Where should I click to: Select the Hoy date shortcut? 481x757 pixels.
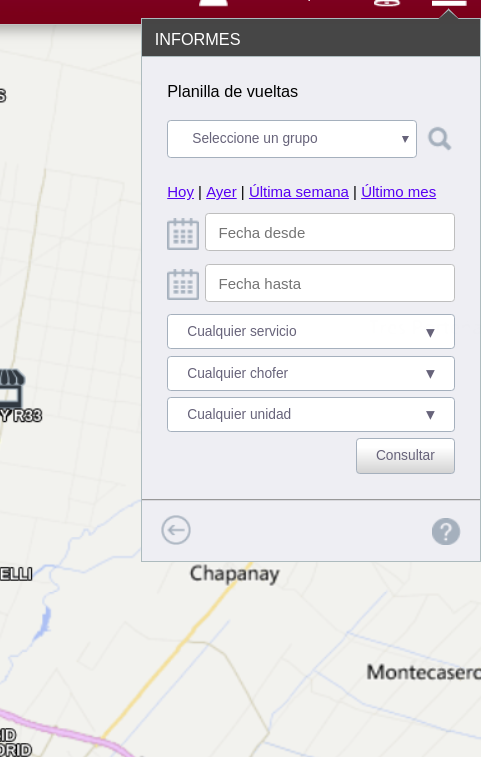[x=181, y=192]
